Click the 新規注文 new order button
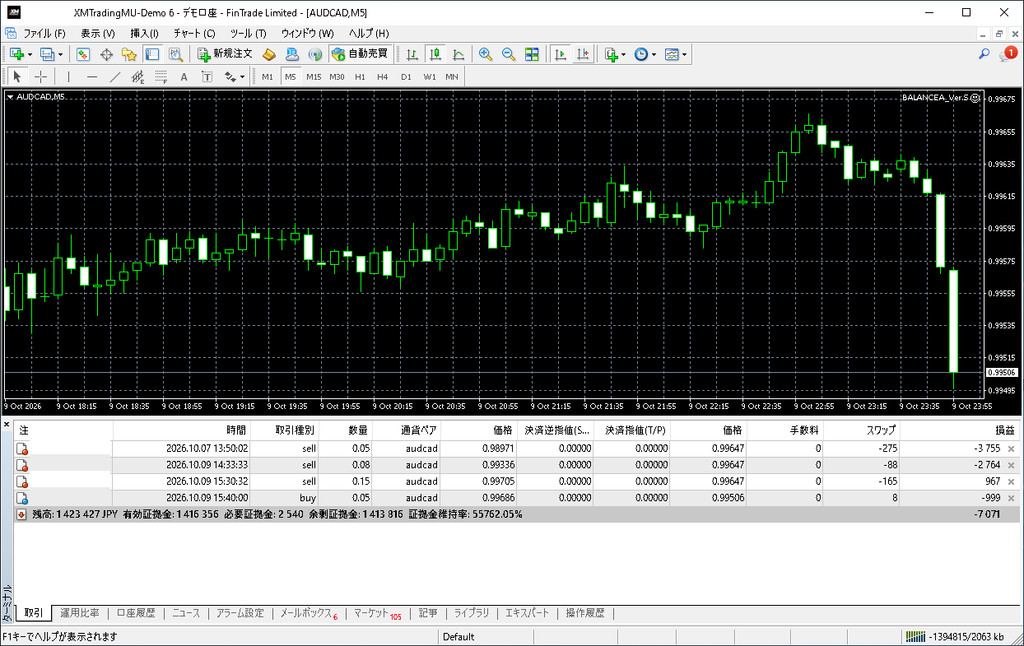Screen dimensions: 1024x646 point(225,54)
